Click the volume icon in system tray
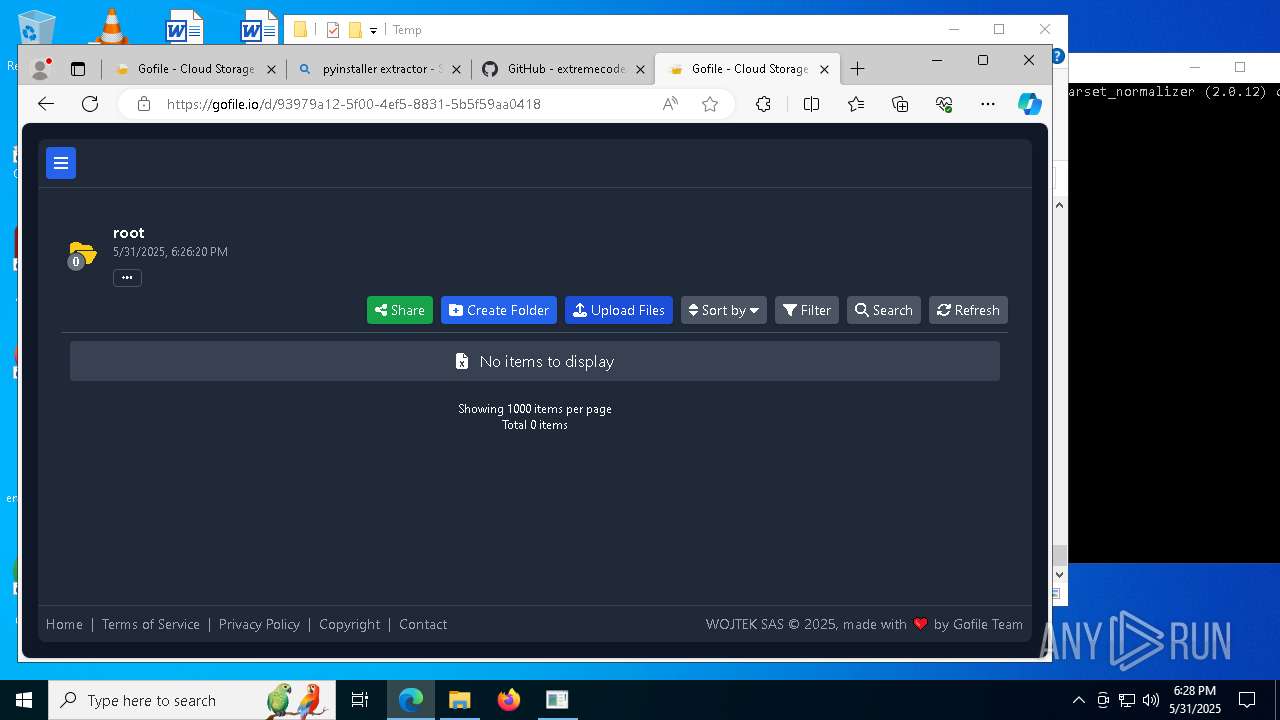 coord(1150,700)
